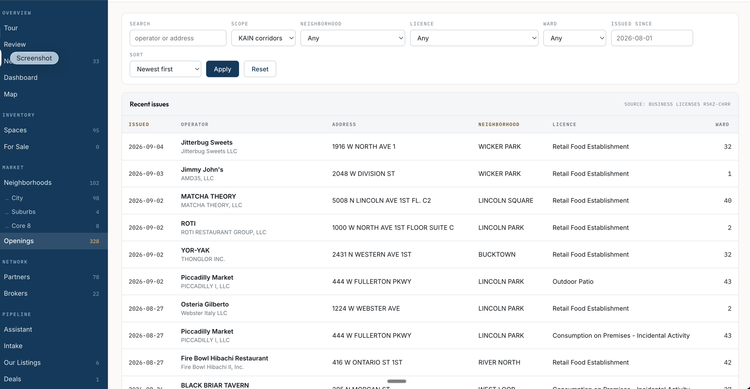Click Consumption on Premises - Incidental Activity cell
This screenshot has height=389, width=750.
[x=621, y=336]
